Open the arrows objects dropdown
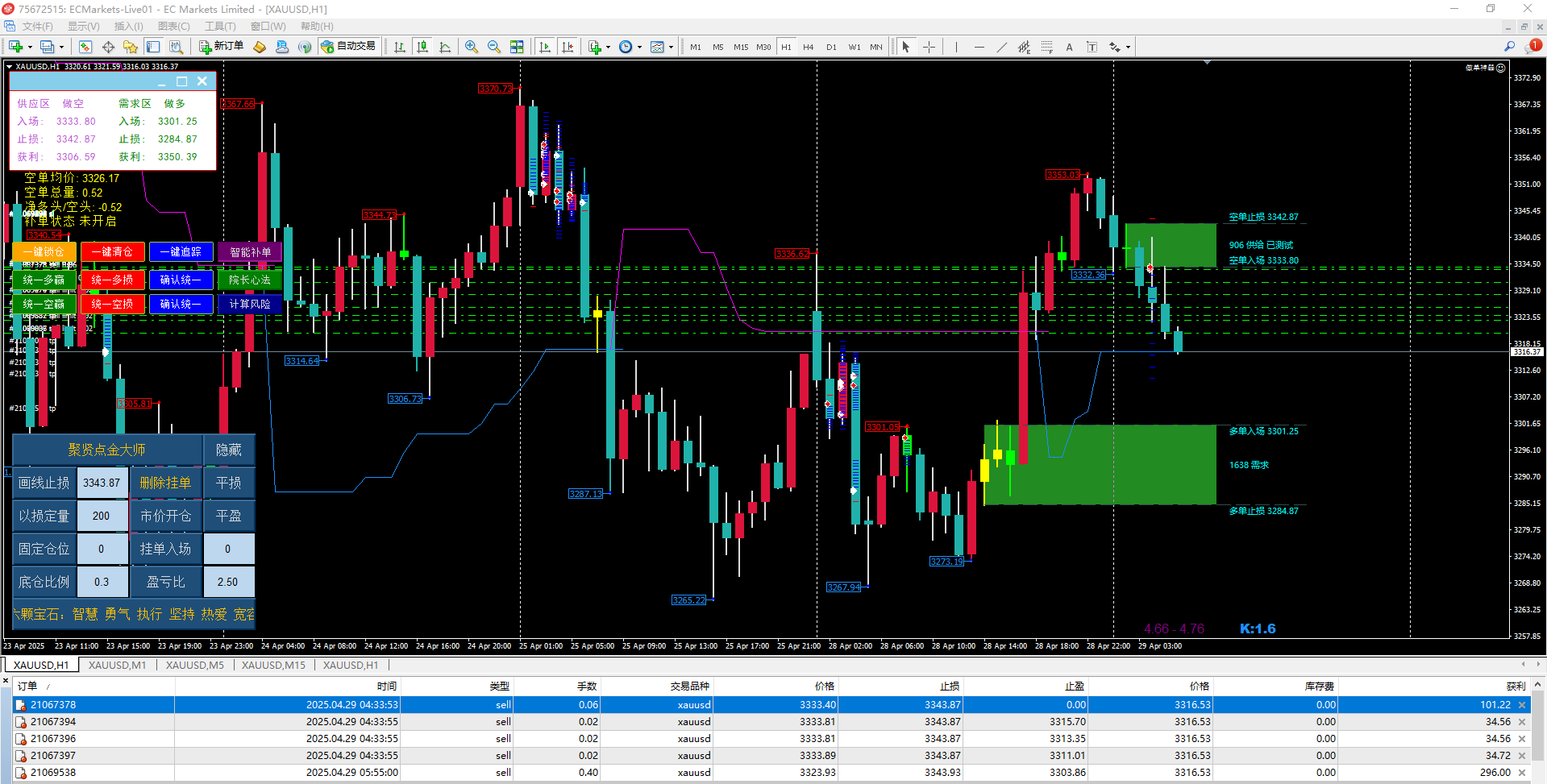Viewport: 1547px width, 784px height. (1120, 47)
